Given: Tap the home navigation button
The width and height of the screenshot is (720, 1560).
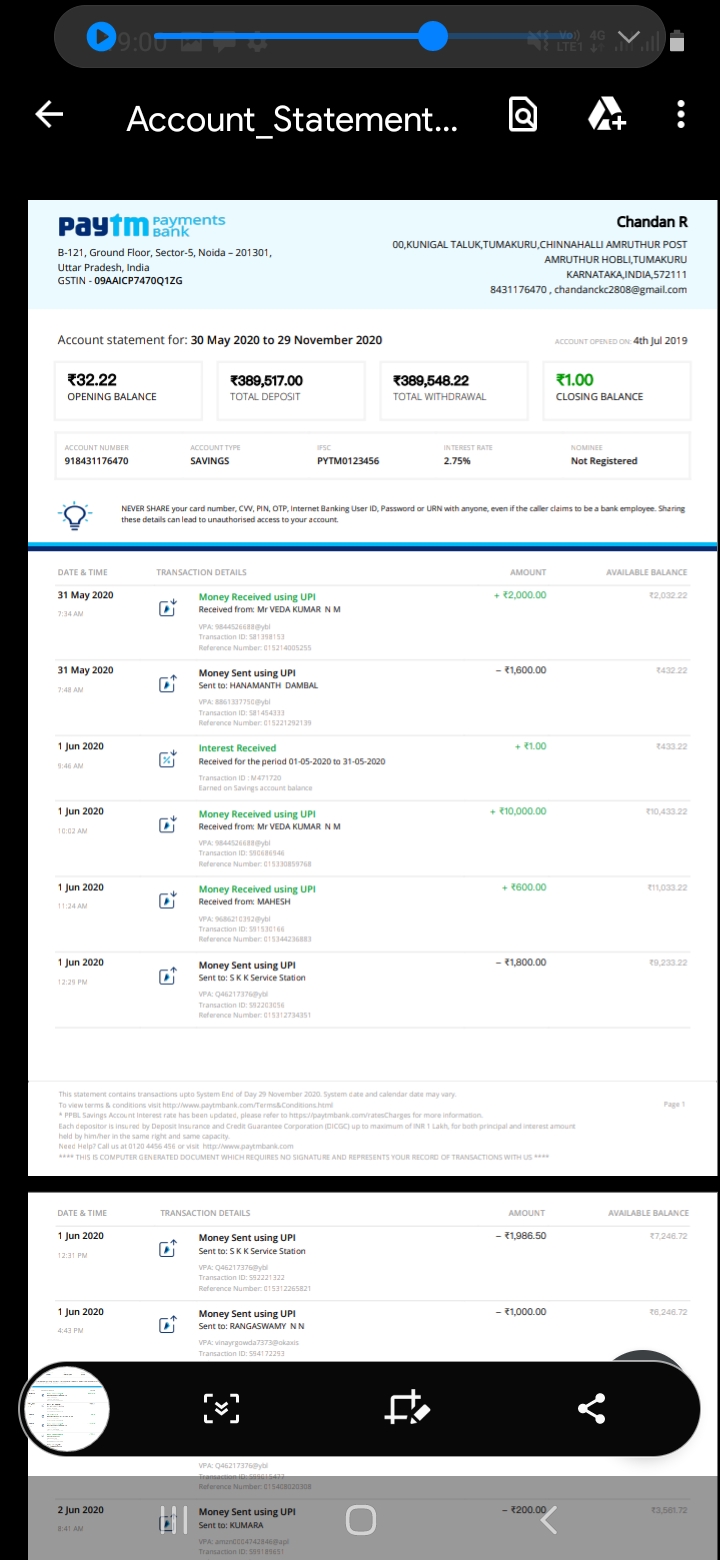Looking at the screenshot, I should click(360, 1521).
